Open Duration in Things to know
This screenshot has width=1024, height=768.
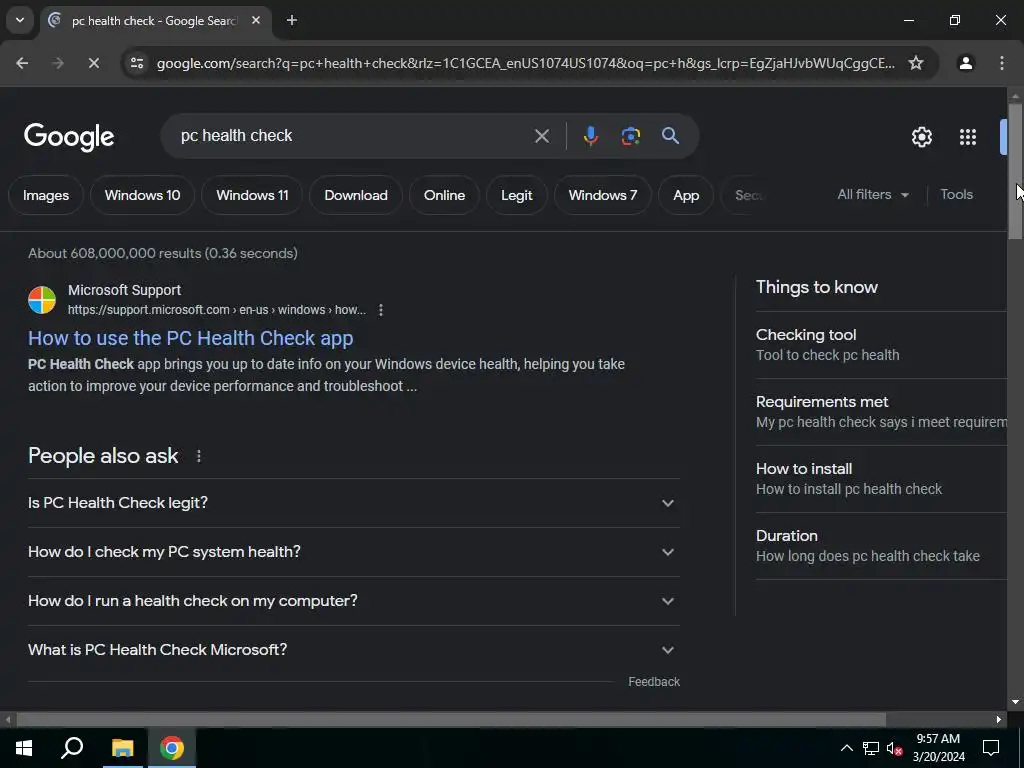pos(881,546)
